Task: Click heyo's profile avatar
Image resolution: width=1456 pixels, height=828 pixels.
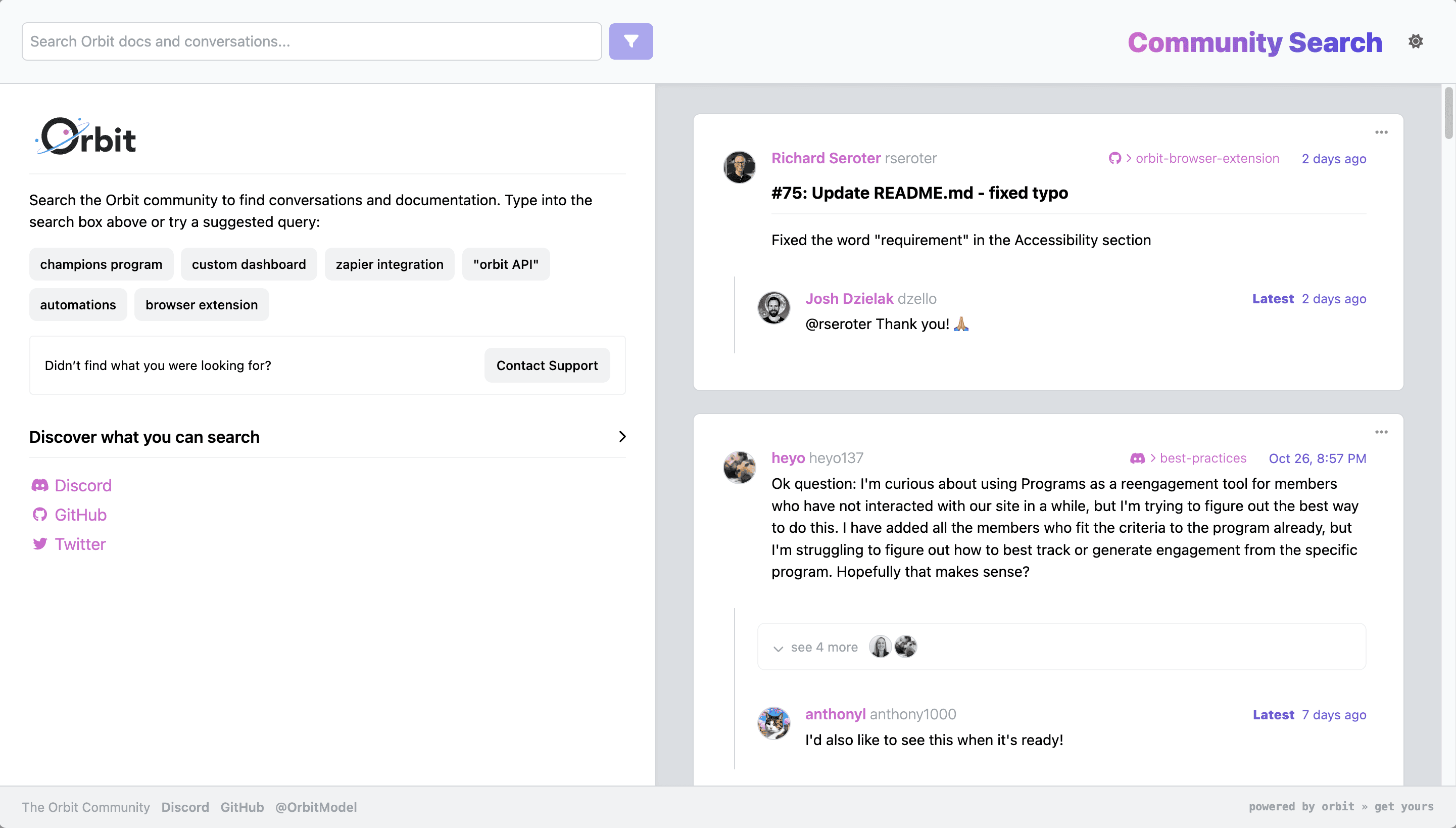Action: click(x=739, y=468)
